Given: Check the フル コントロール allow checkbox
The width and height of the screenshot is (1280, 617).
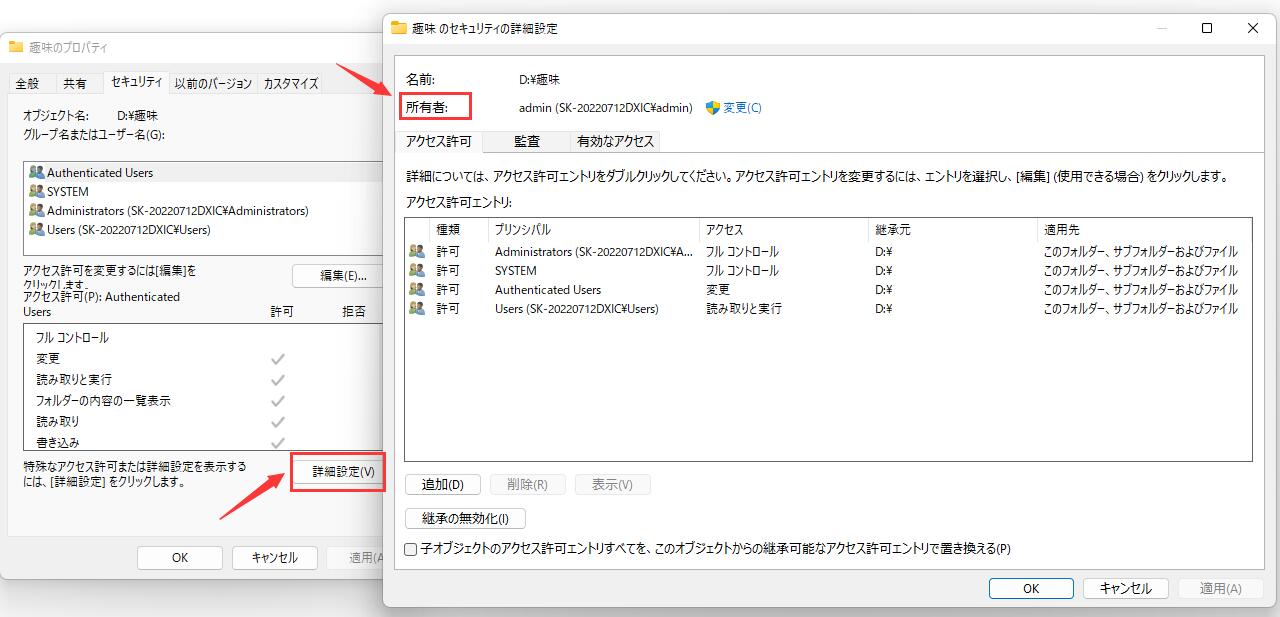Looking at the screenshot, I should tap(278, 338).
